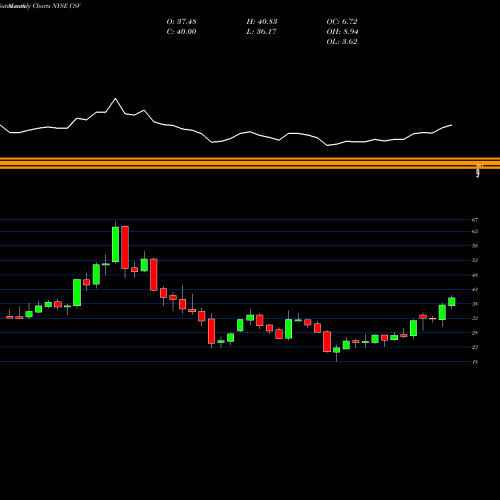500x500 pixels.
Task: Click the 'OH: 8.94' reading
Action: [342, 32]
